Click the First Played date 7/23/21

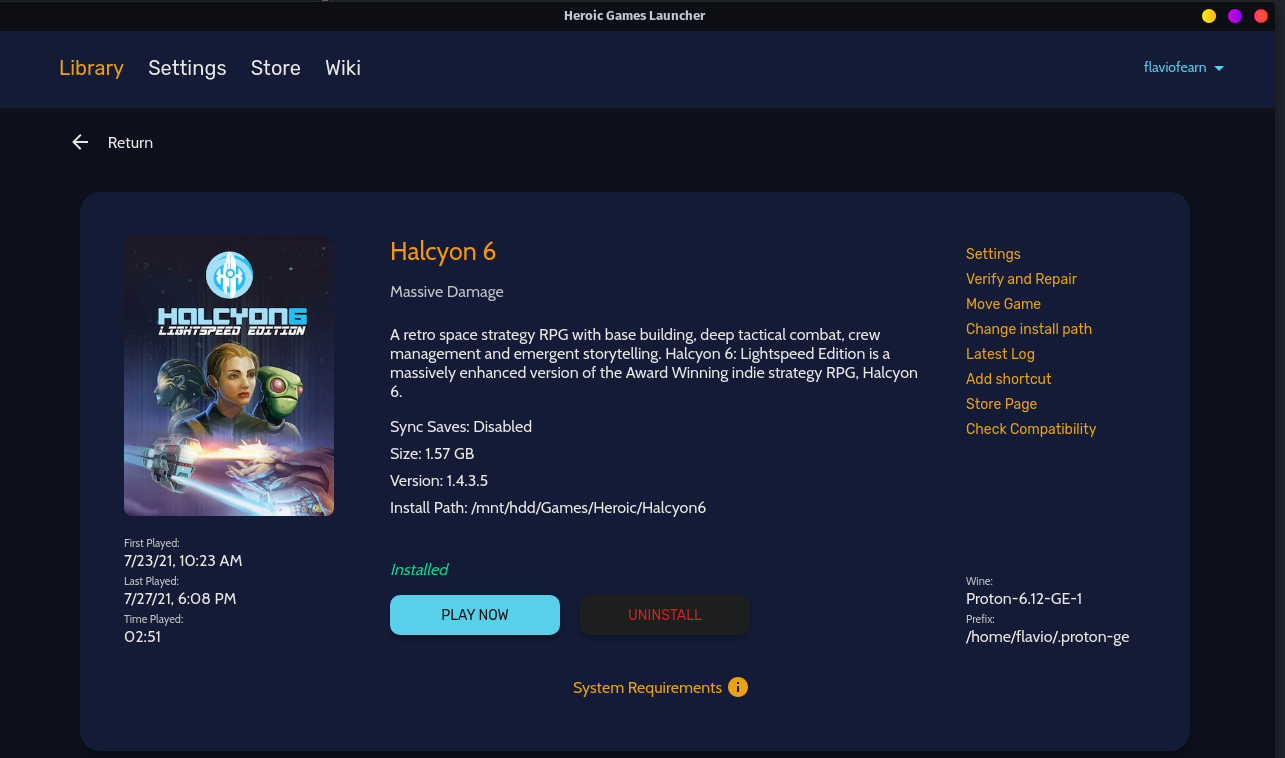coord(183,561)
